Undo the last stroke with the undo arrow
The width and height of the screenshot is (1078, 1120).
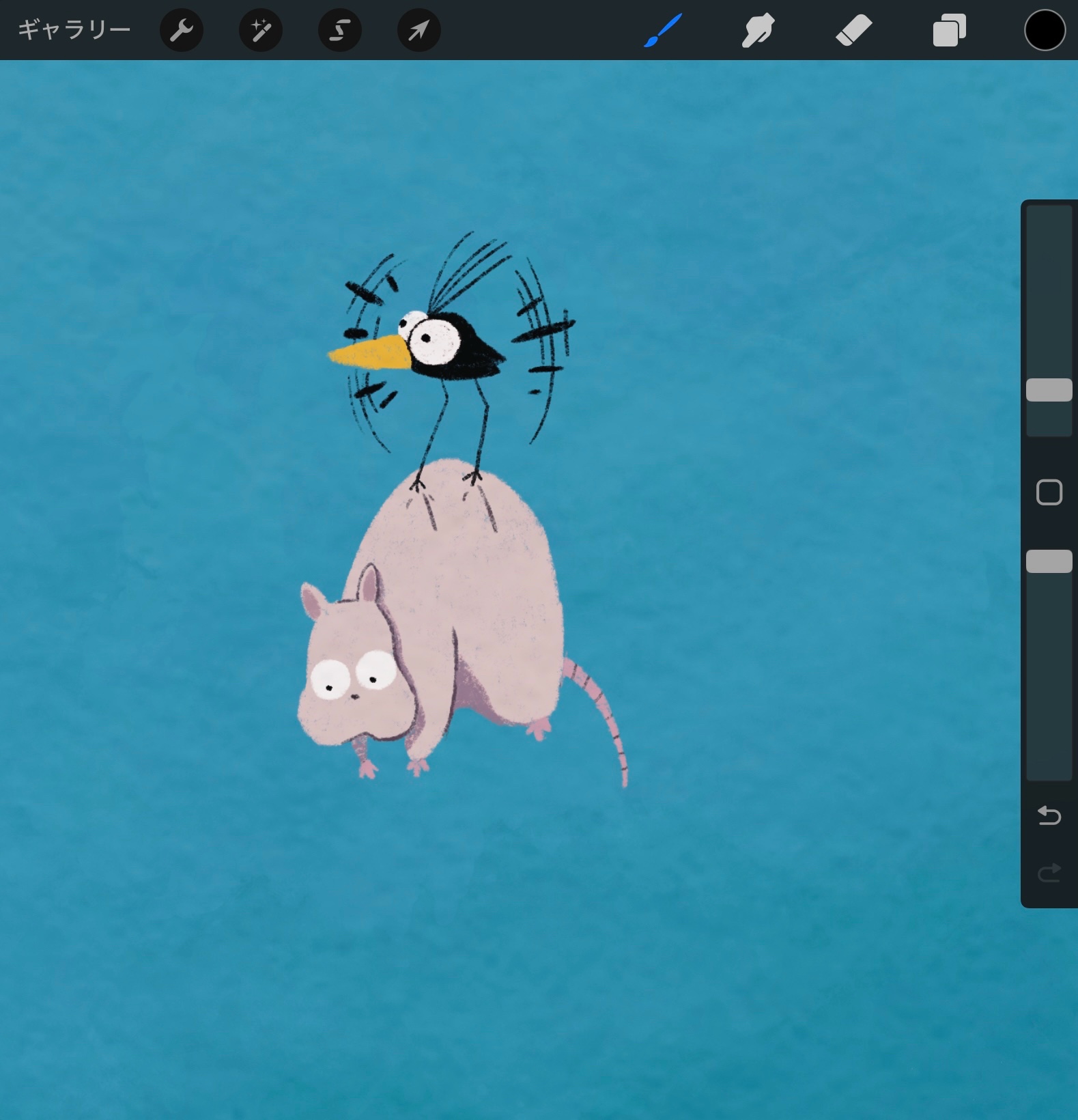click(x=1049, y=815)
